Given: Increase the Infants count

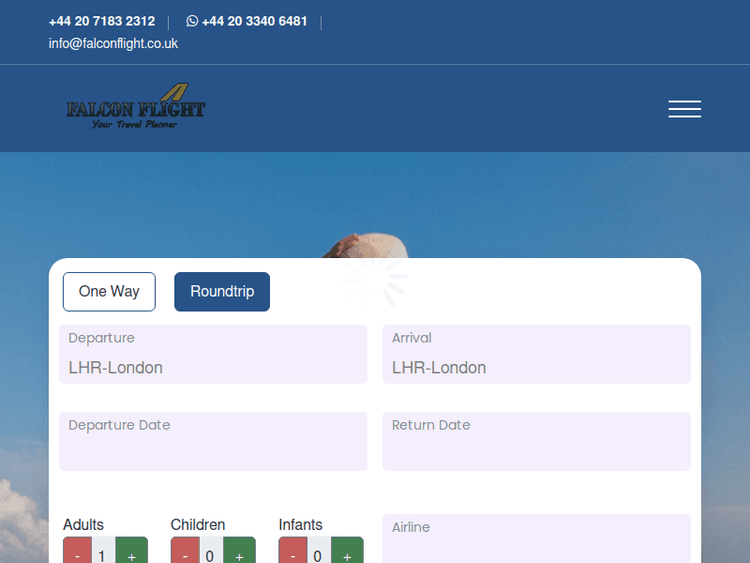Looking at the screenshot, I should coord(347,551).
